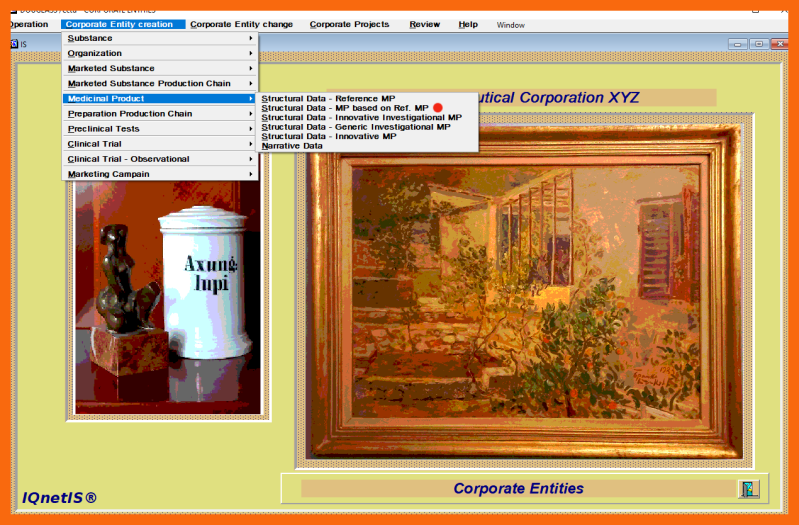Open the Review menu
This screenshot has height=525, width=799.
pos(424,24)
